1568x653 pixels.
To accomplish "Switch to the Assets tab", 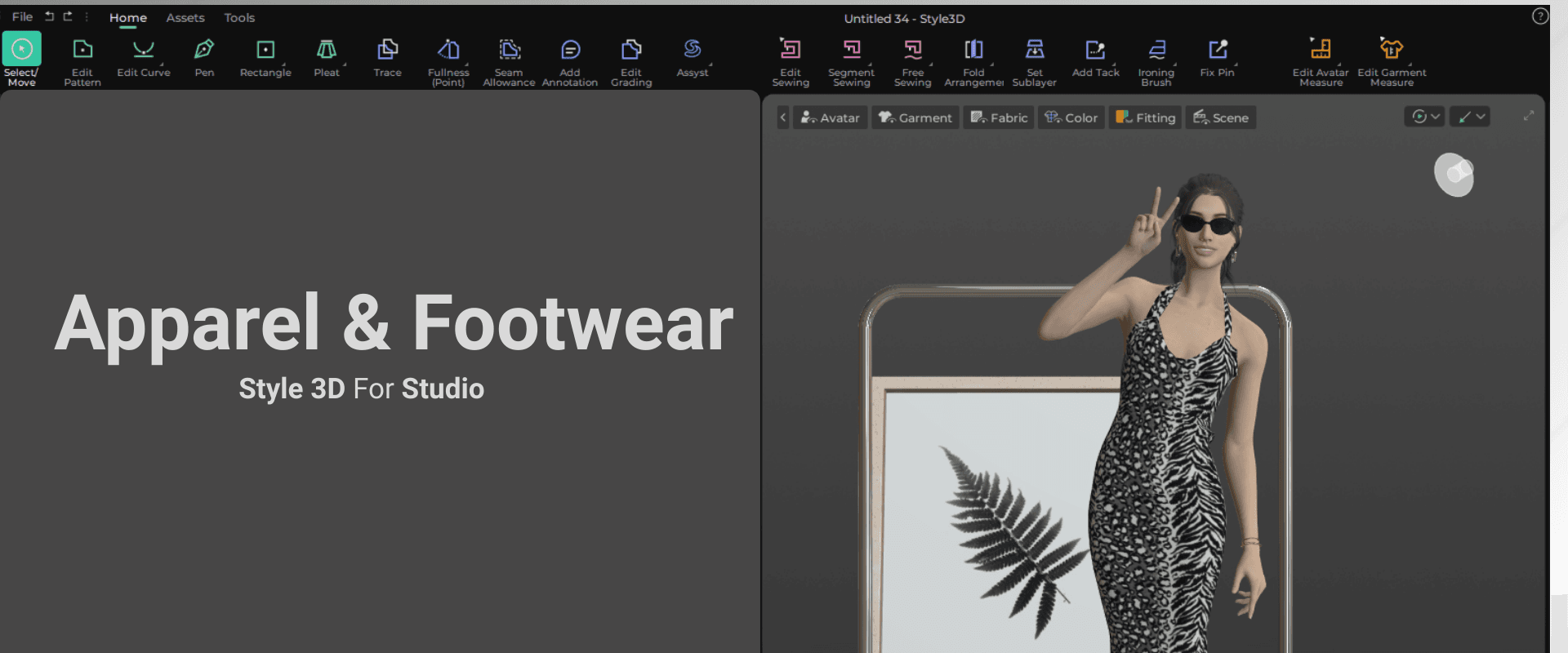I will [x=185, y=18].
